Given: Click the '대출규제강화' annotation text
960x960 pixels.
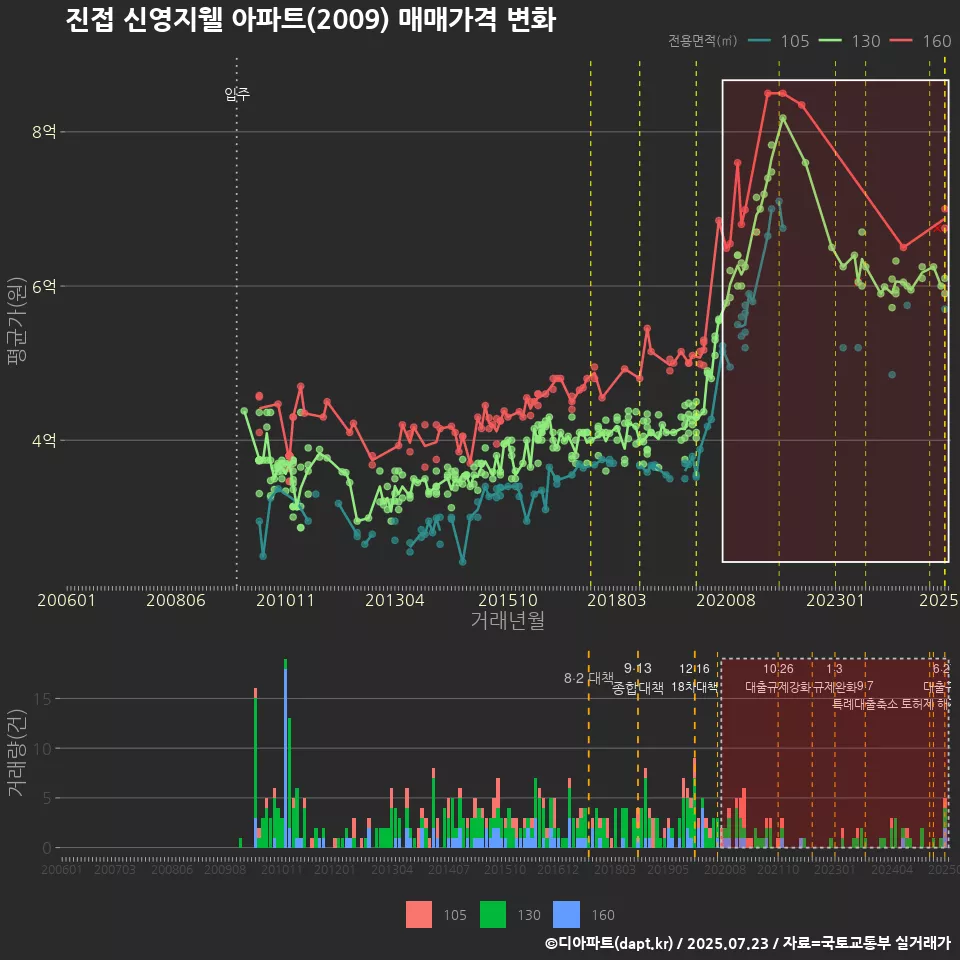Looking at the screenshot, I should 778,687.
